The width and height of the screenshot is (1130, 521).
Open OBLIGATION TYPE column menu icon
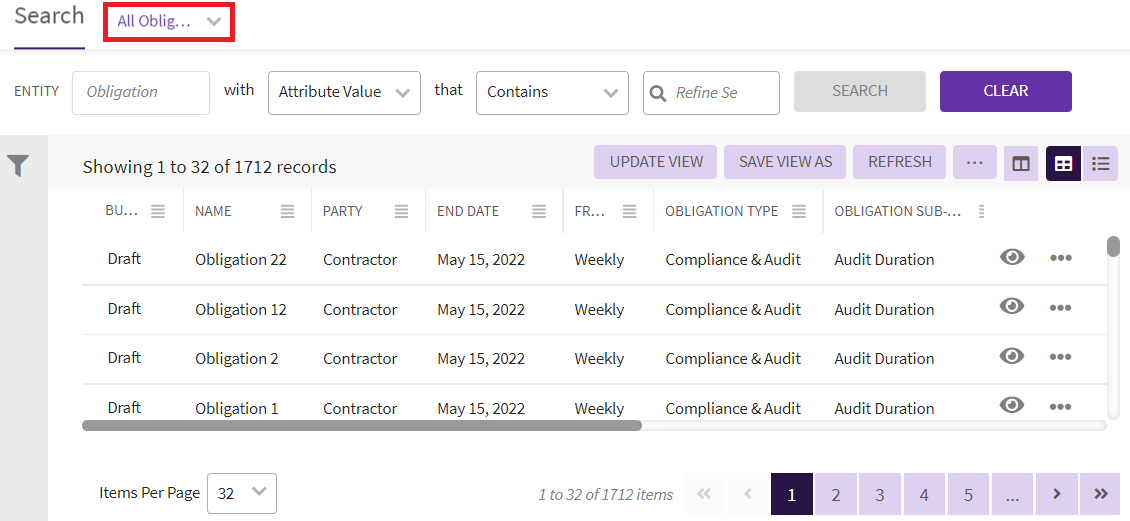(x=799, y=211)
